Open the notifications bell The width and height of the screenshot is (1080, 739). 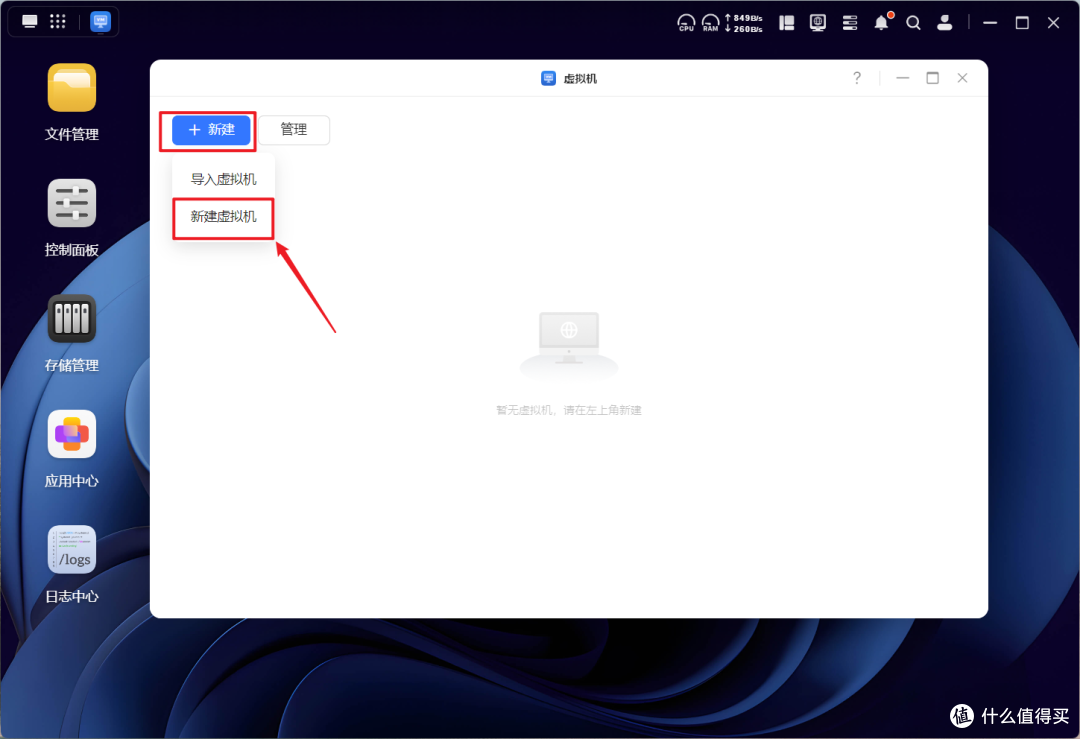(882, 23)
